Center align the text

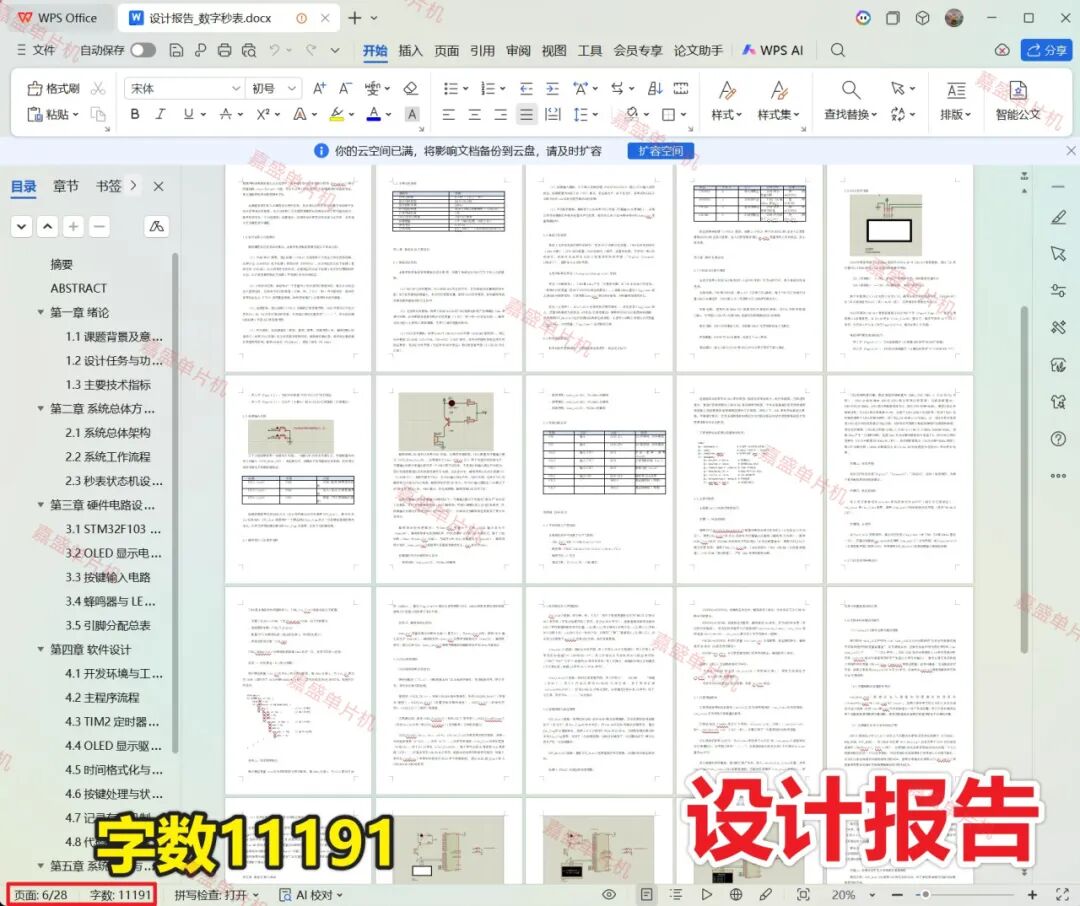475,114
